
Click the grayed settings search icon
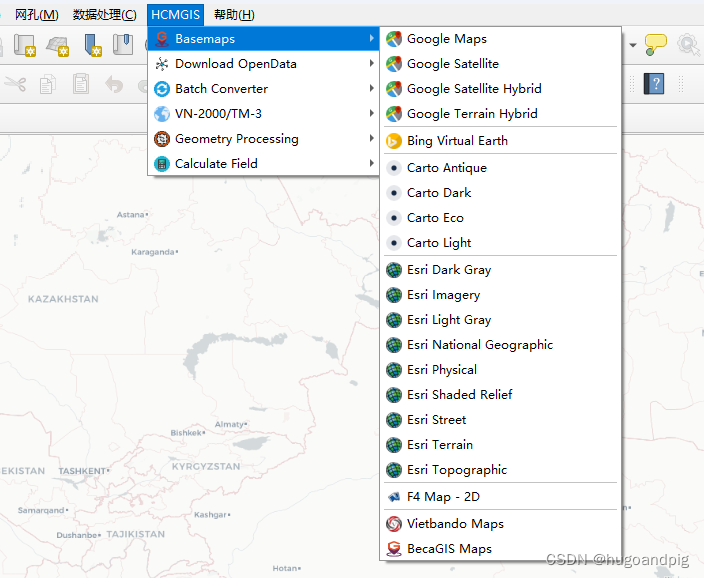pos(689,44)
